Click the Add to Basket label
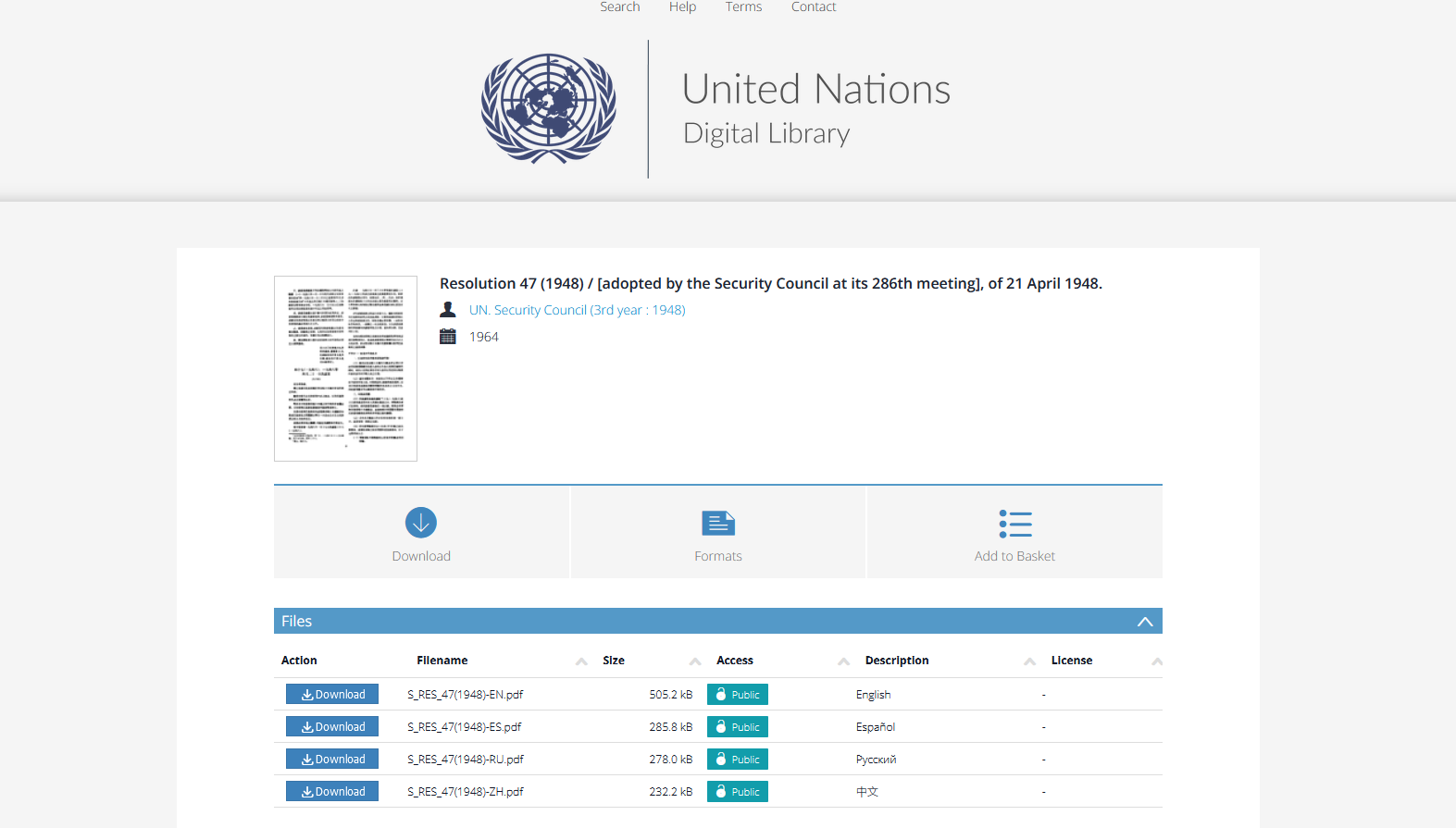Image resolution: width=1456 pixels, height=828 pixels. (x=1014, y=556)
